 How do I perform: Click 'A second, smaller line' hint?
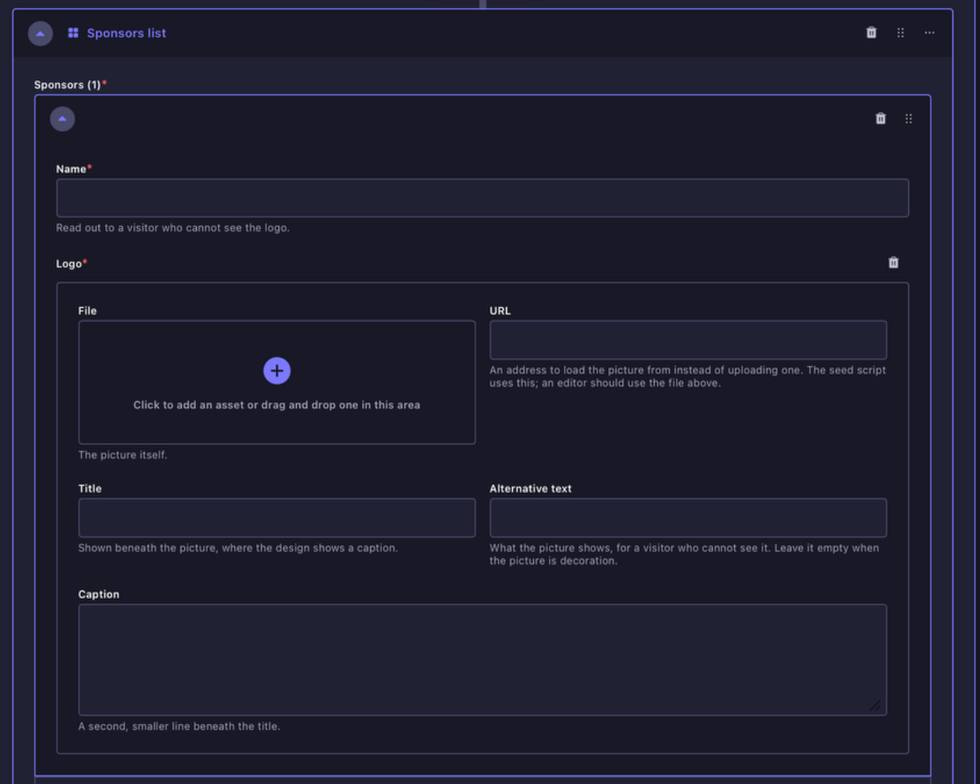click(x=179, y=726)
